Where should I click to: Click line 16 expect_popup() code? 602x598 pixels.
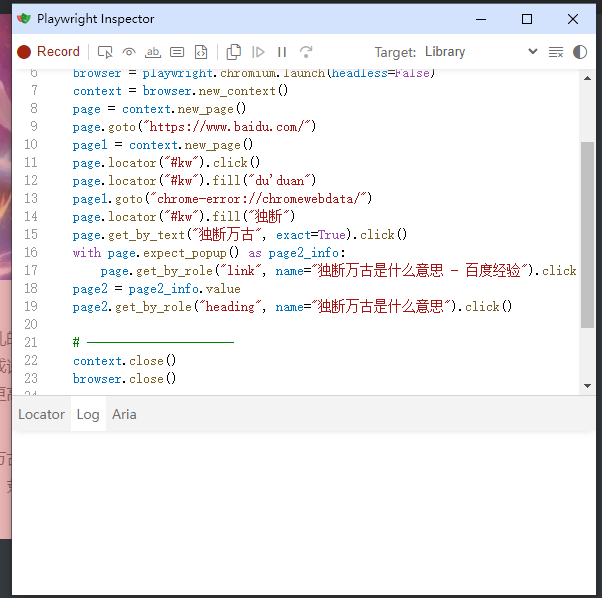point(209,253)
